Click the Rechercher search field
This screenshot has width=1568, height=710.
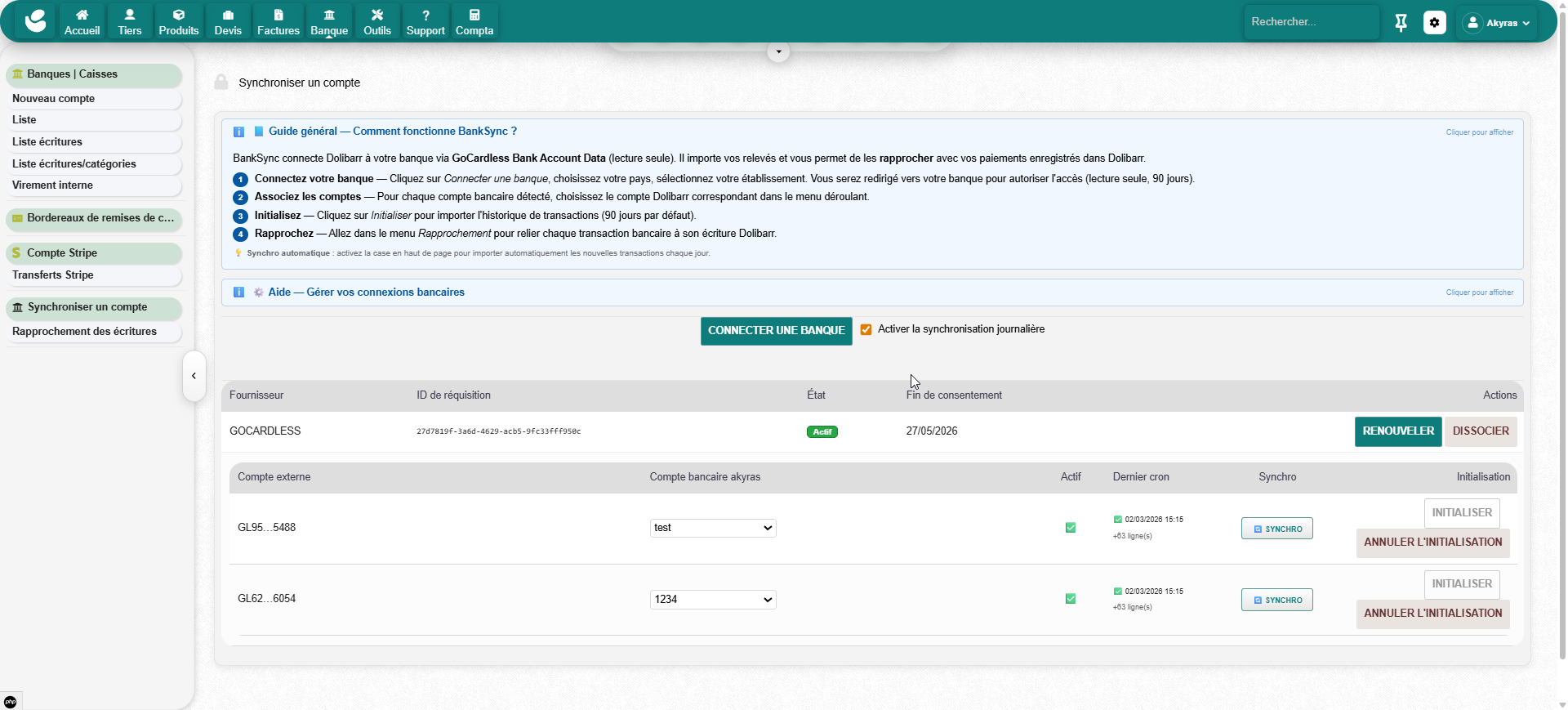1310,22
